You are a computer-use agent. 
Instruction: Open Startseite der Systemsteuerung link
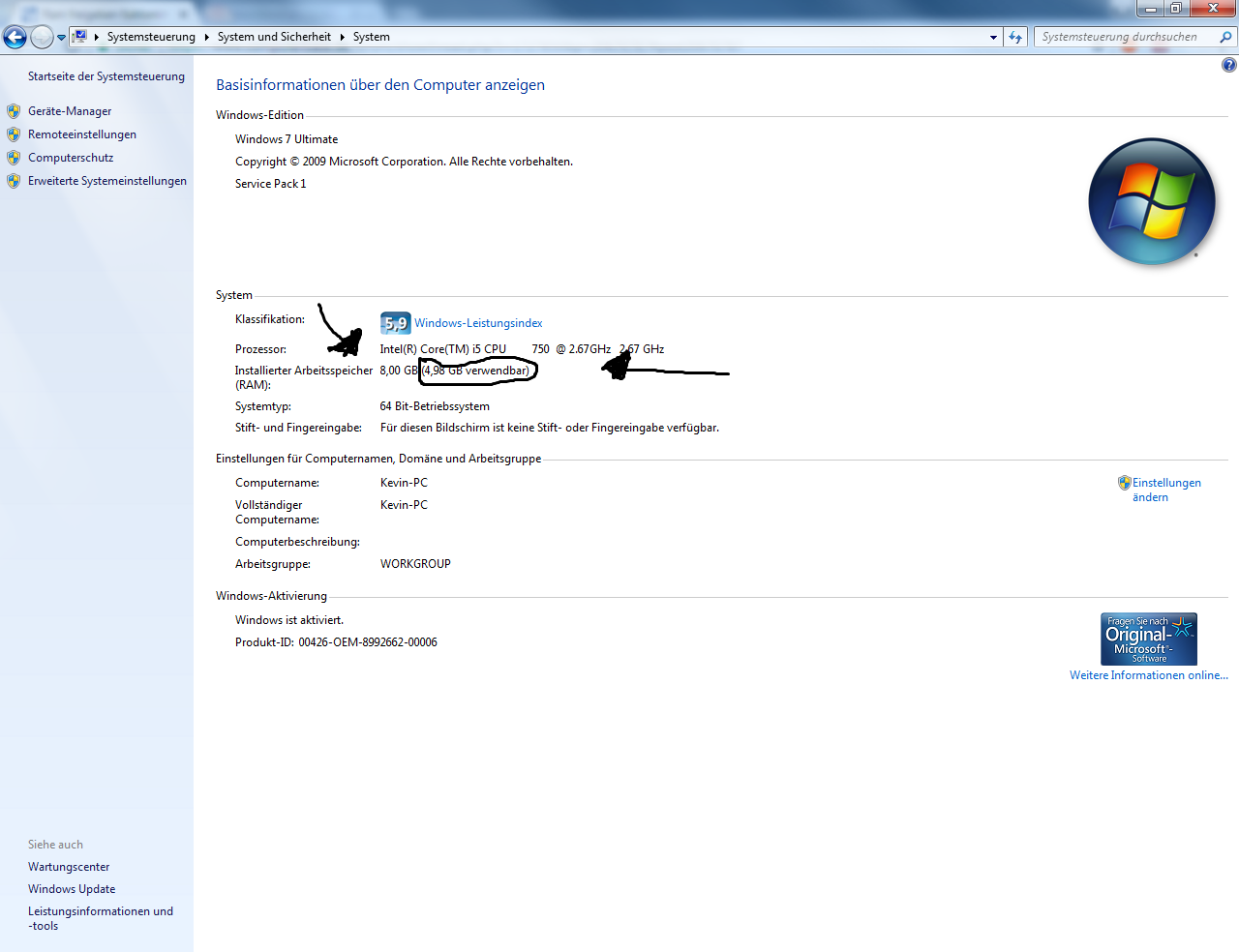click(106, 76)
